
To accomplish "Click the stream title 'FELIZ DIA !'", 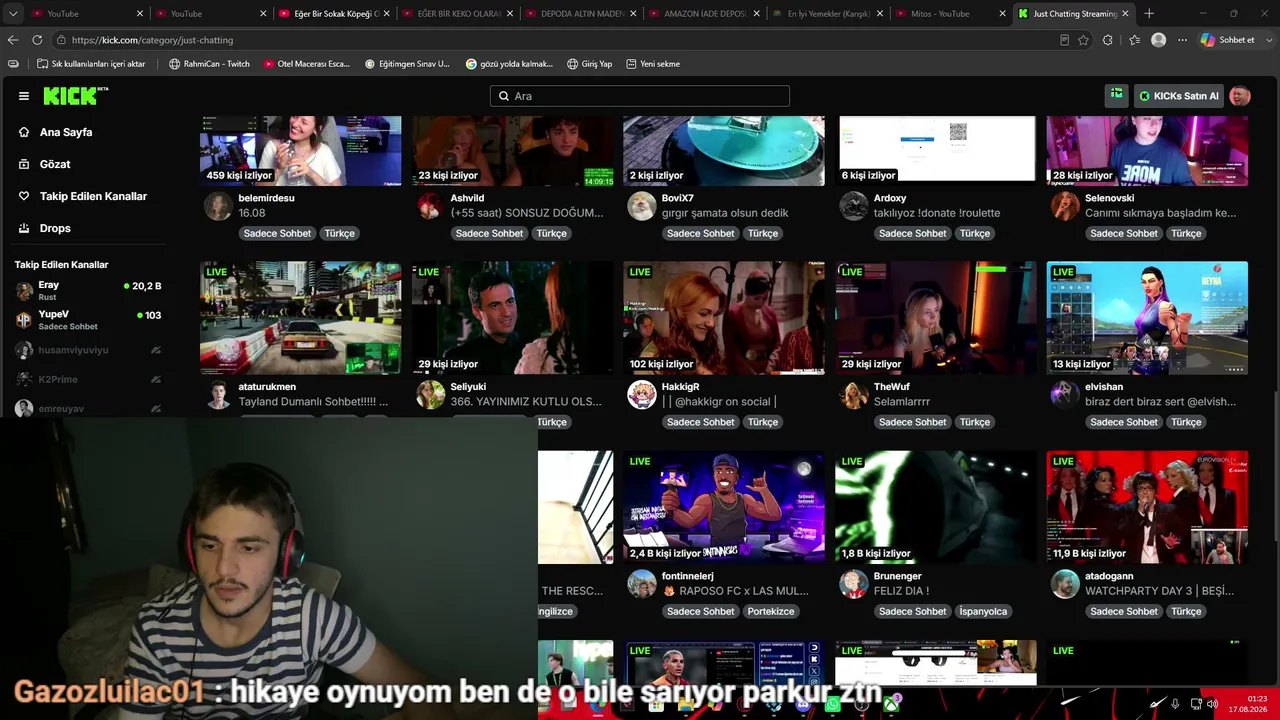I will (x=902, y=591).
